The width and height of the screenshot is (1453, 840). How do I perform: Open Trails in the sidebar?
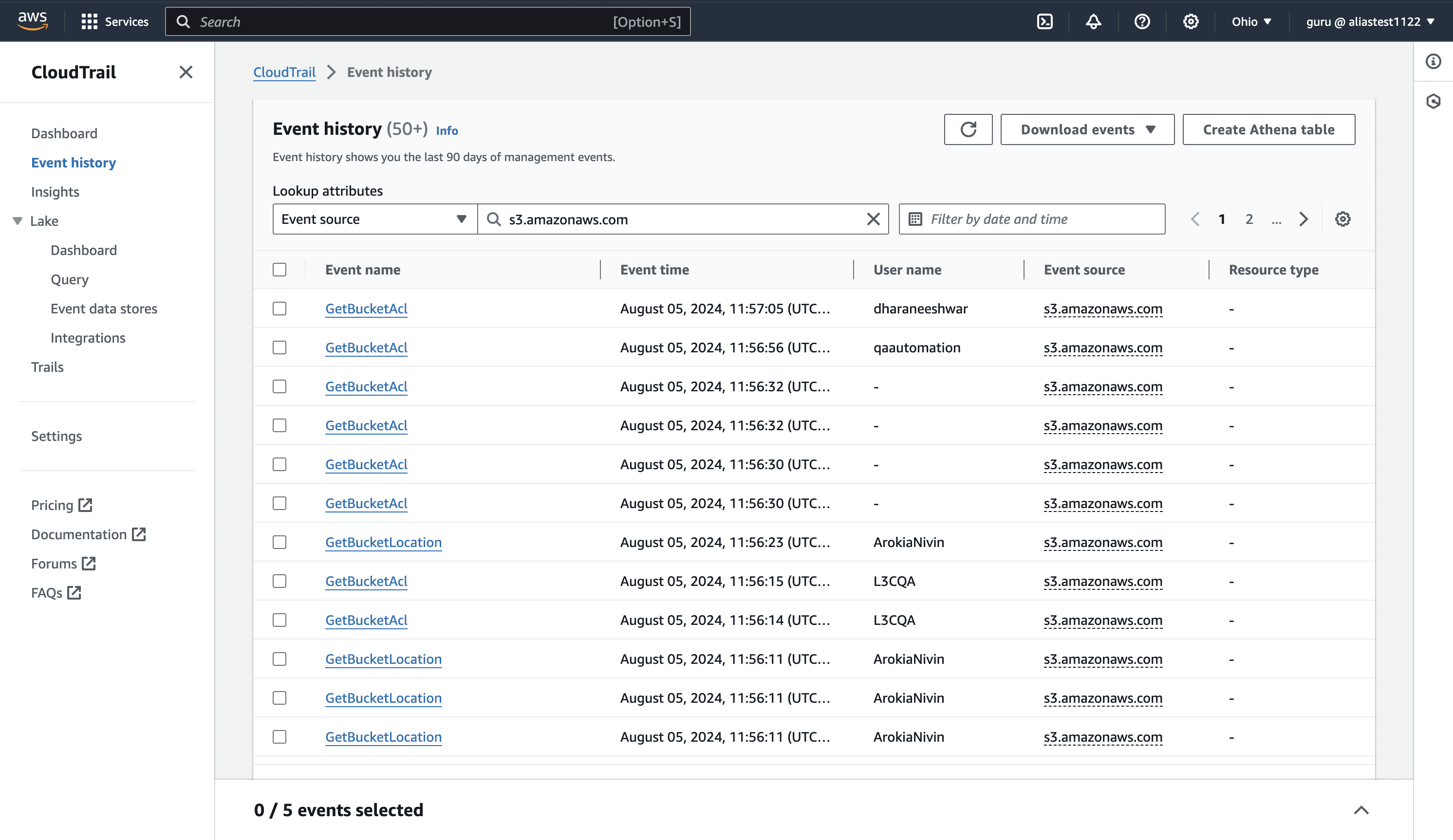coord(47,367)
